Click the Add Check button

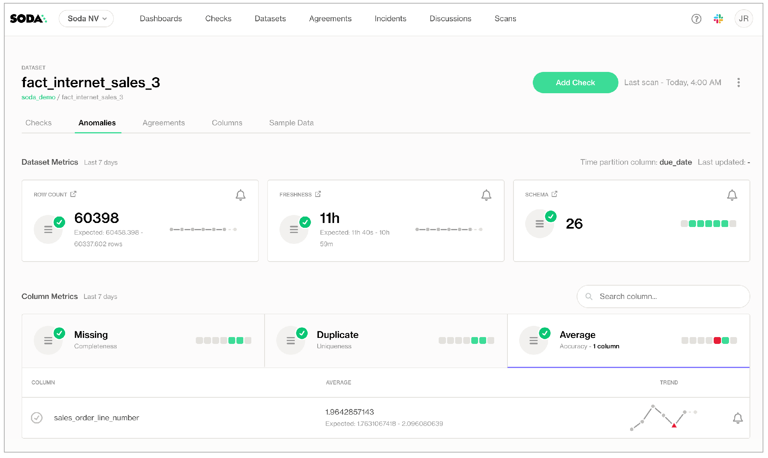pyautogui.click(x=575, y=82)
